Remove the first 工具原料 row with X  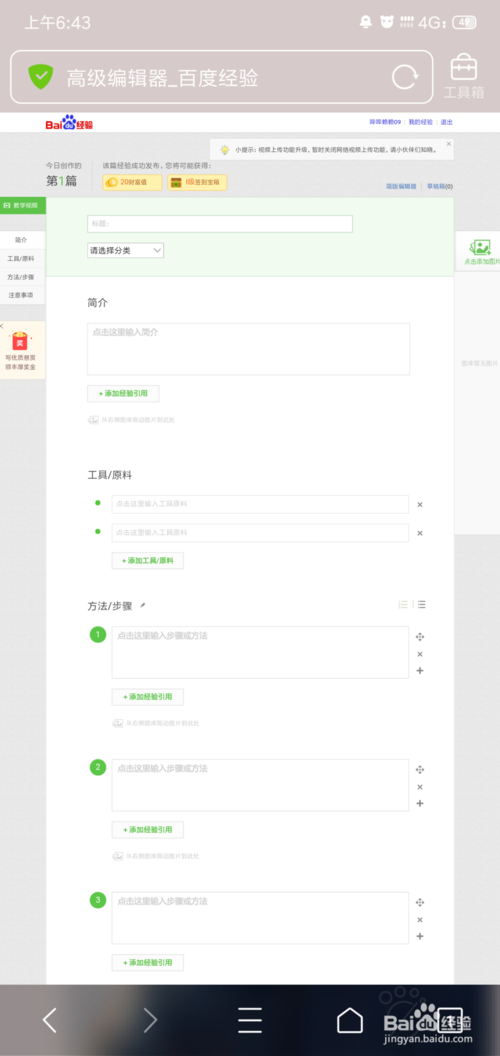(420, 504)
